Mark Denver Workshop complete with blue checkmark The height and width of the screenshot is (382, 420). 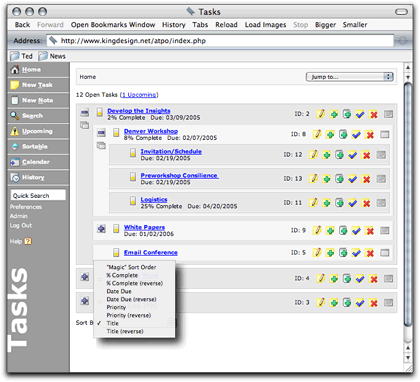[x=356, y=135]
